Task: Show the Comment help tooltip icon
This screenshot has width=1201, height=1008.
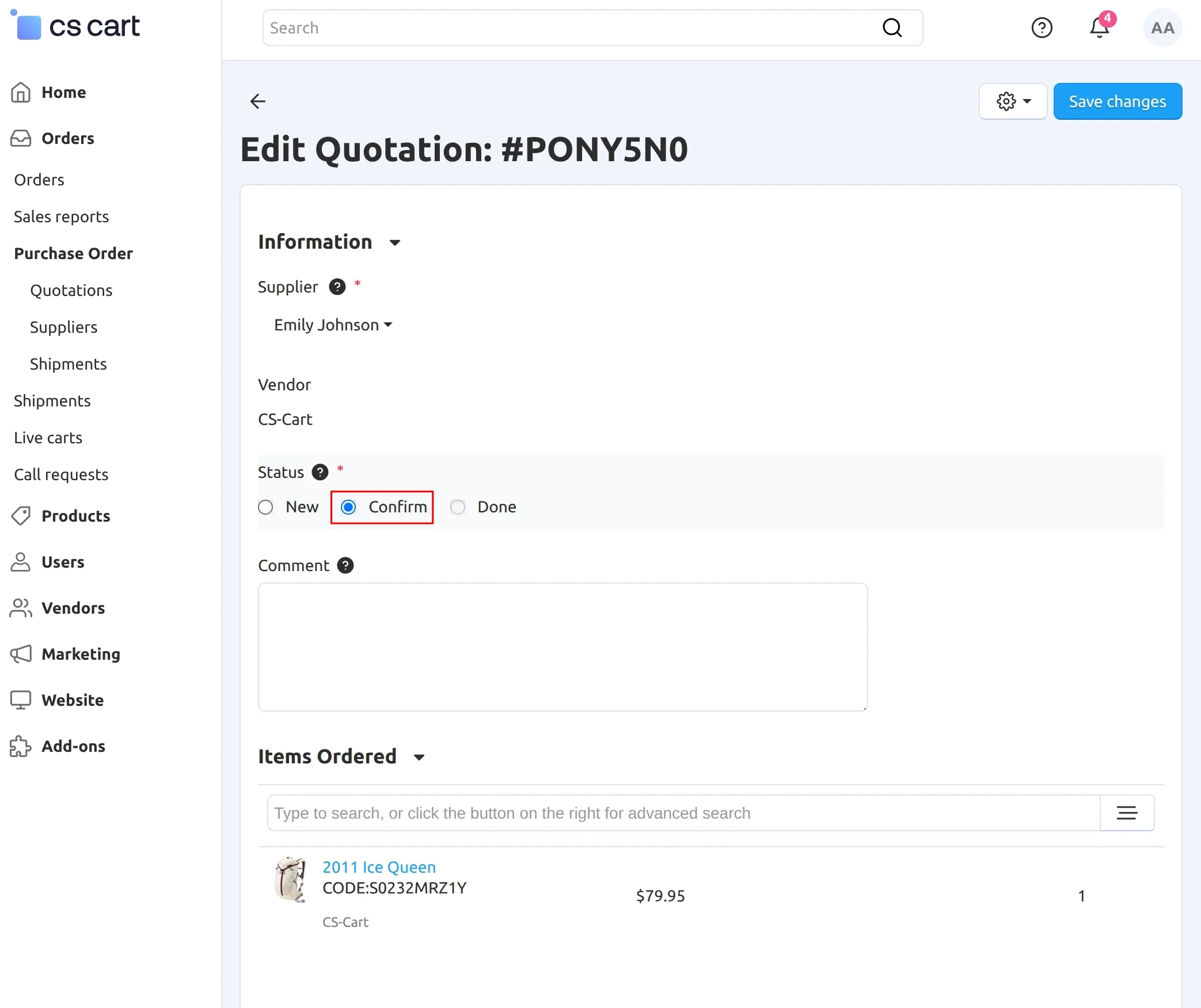Action: pos(345,565)
